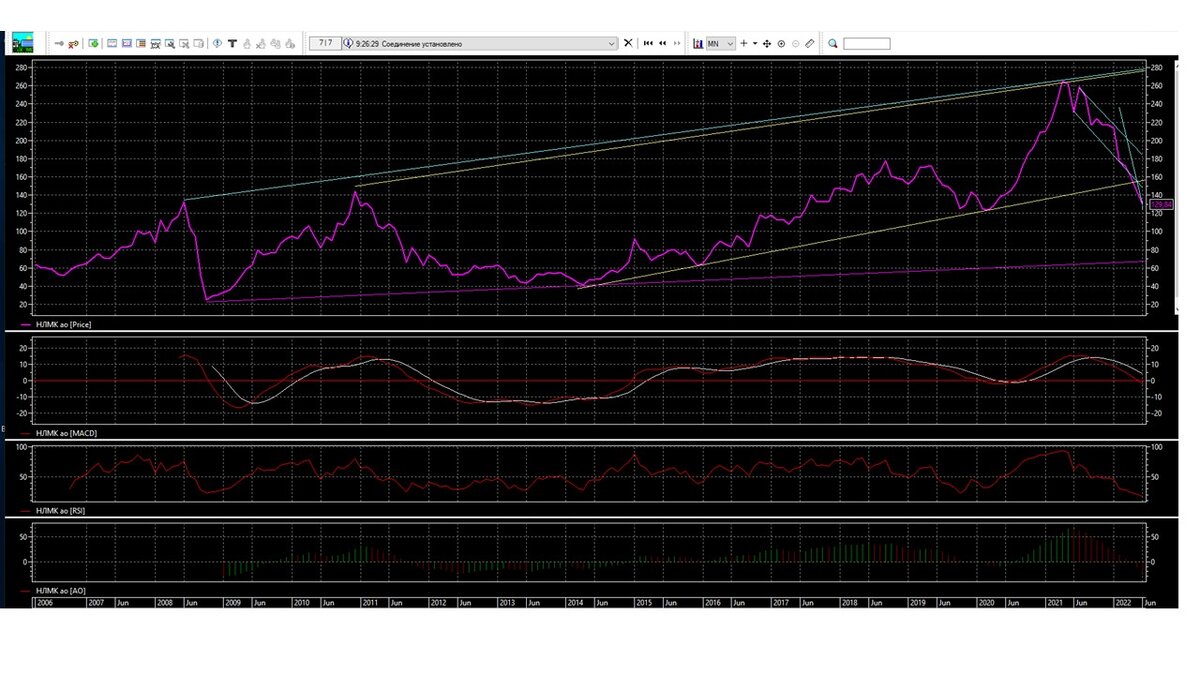Click the gray key connect icon
1200x675 pixels.
pos(59,44)
